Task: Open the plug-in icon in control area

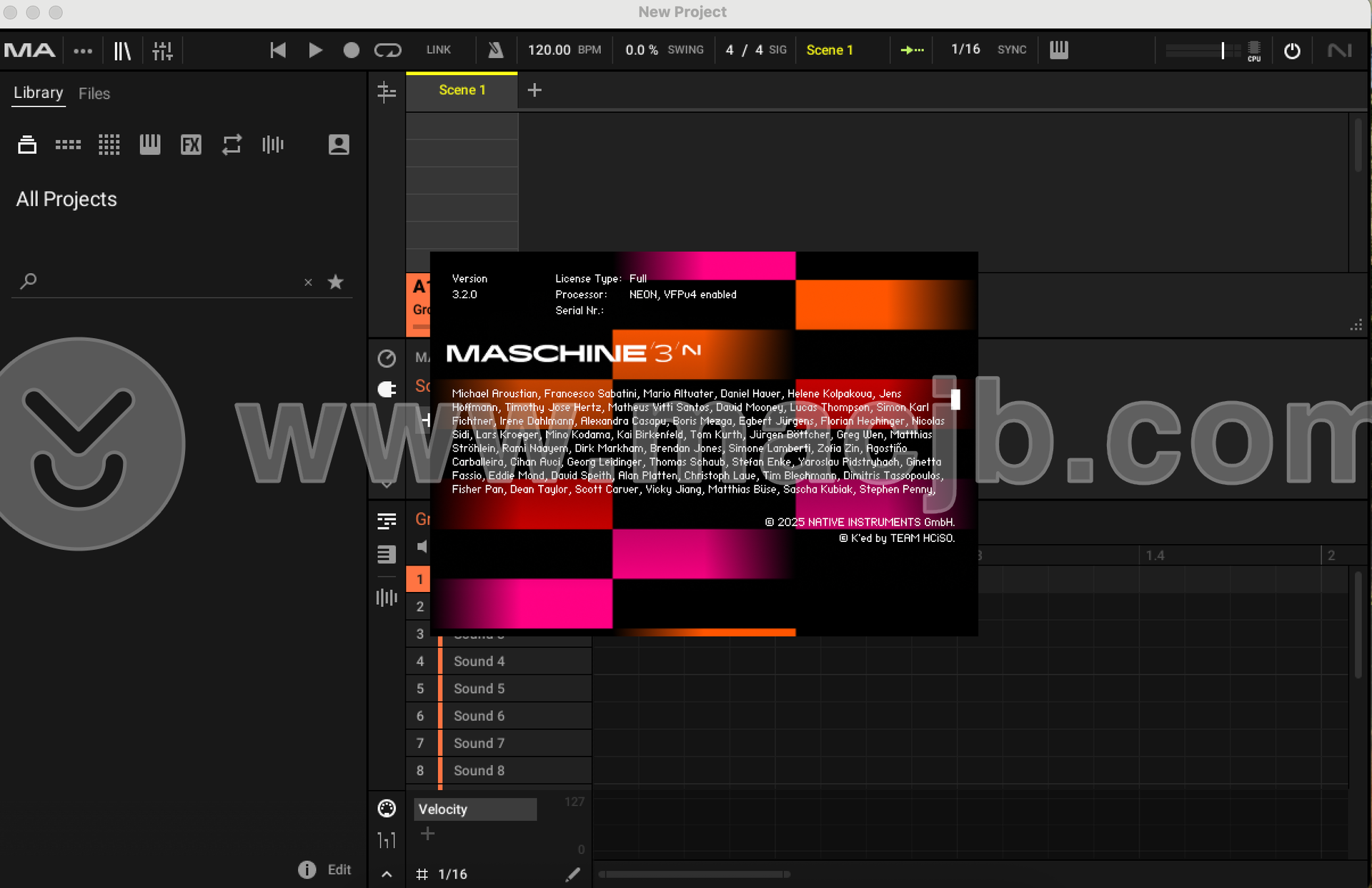Action: click(387, 390)
